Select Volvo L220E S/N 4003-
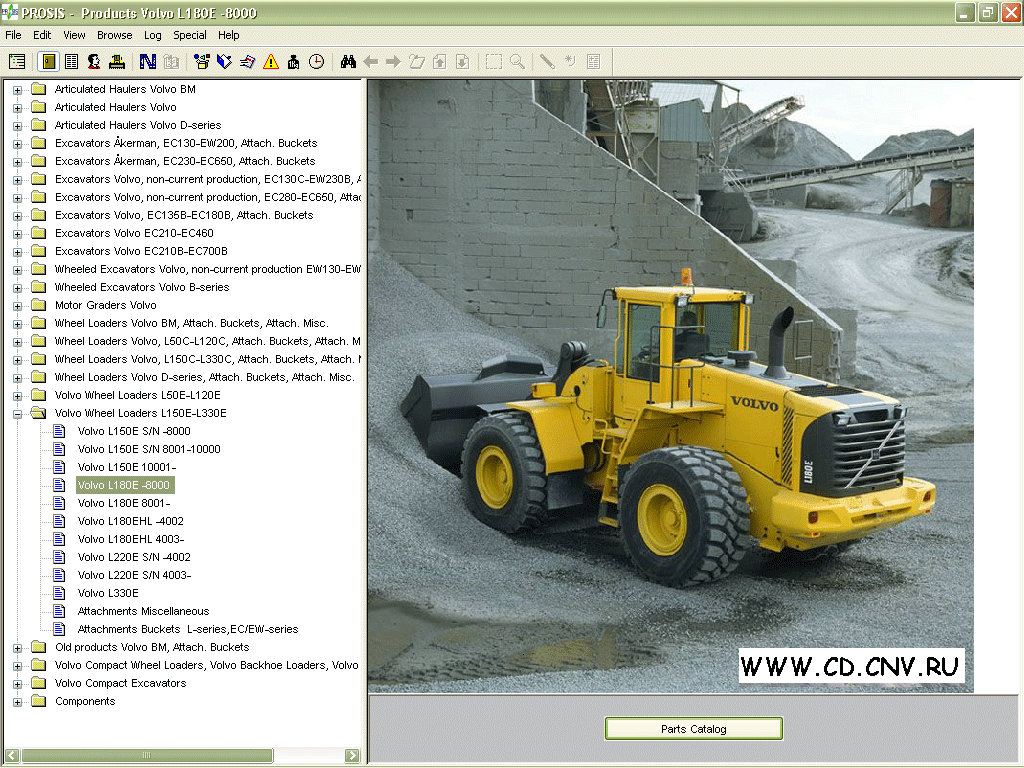The width and height of the screenshot is (1024, 768). pos(134,575)
